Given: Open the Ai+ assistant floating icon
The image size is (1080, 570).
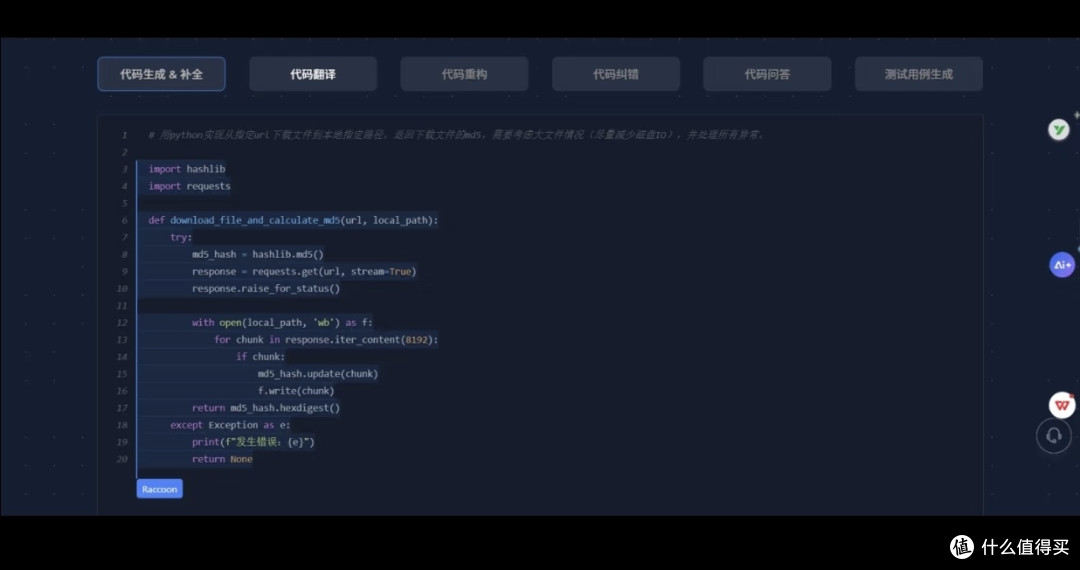Looking at the screenshot, I should pos(1062,265).
